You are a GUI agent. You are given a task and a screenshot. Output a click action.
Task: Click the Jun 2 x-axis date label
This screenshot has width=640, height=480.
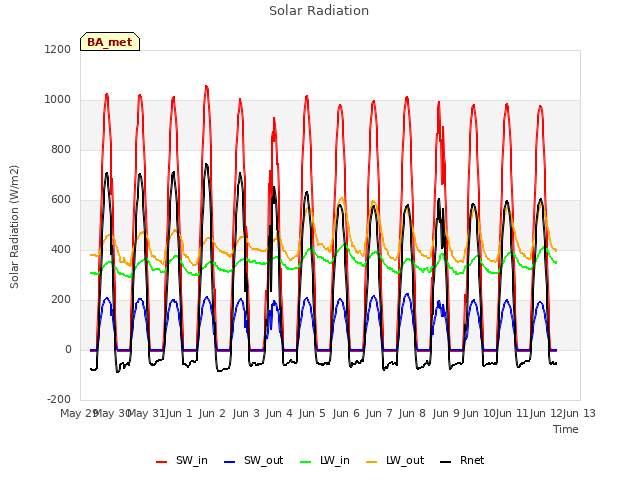tap(212, 413)
